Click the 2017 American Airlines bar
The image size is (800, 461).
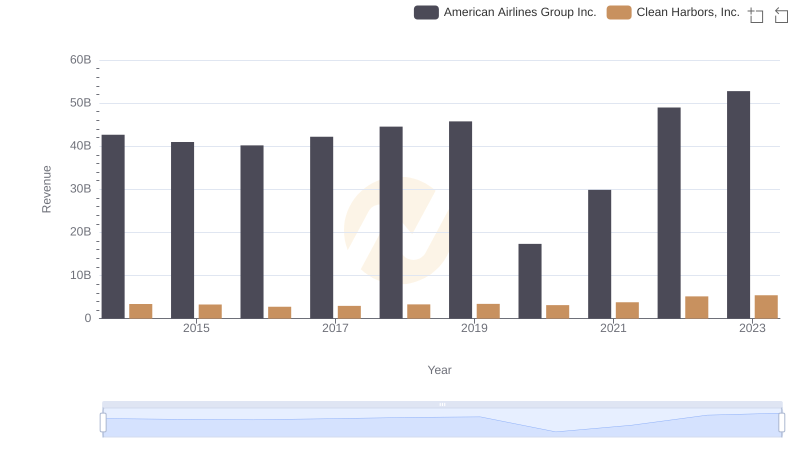tap(321, 227)
